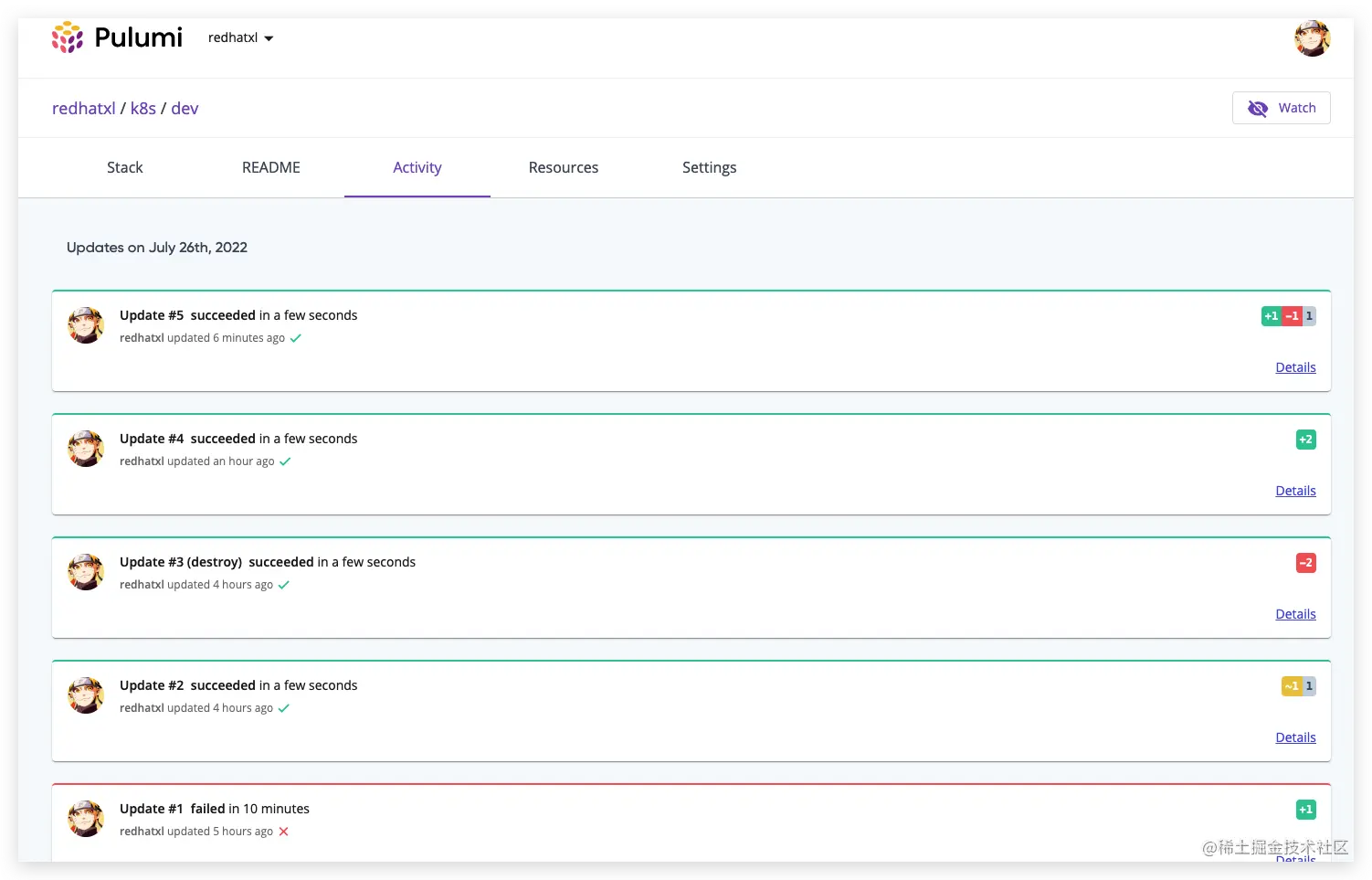Open the redhatxl breadcrumb link

pyautogui.click(x=84, y=108)
